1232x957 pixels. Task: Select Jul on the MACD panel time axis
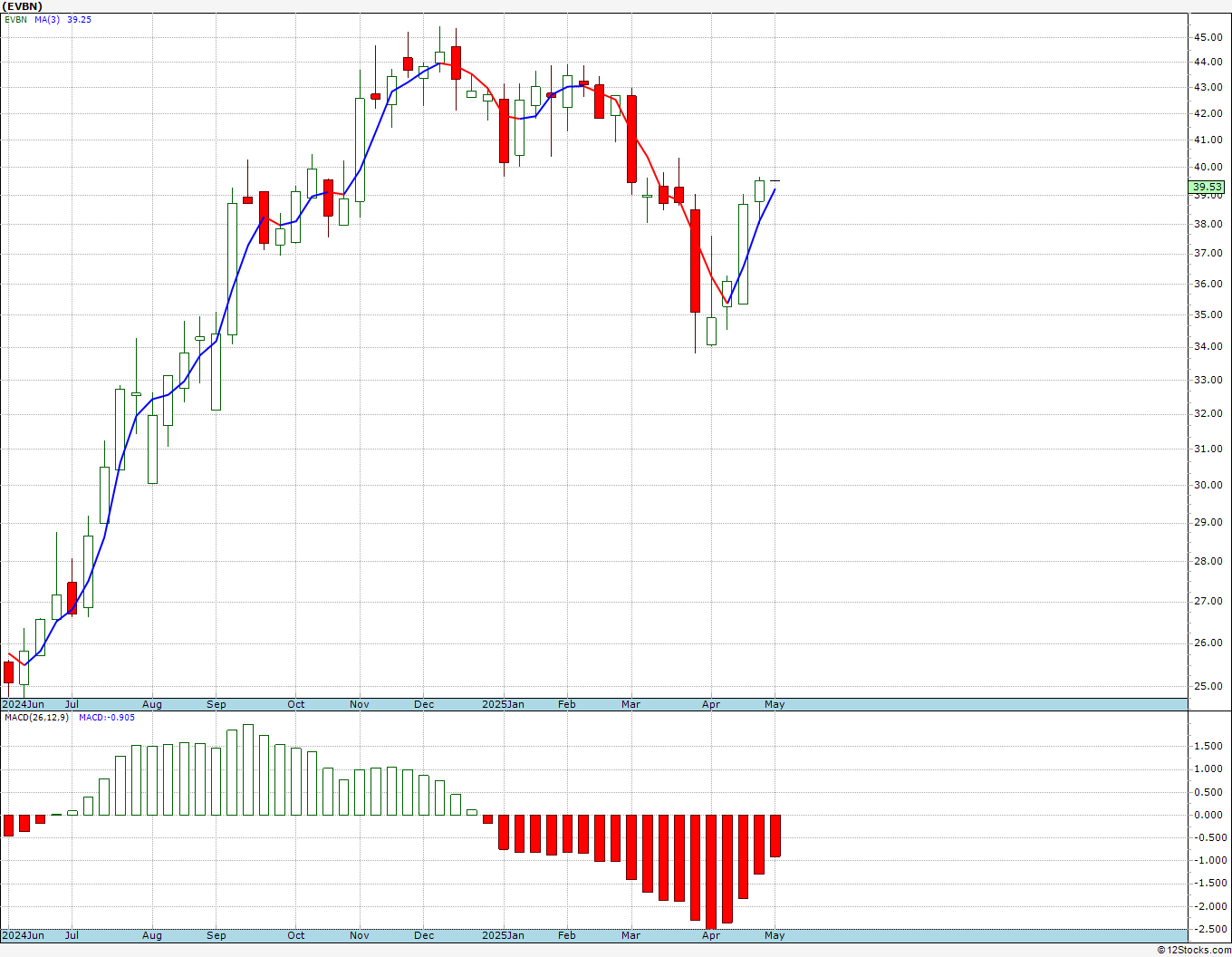(72, 935)
